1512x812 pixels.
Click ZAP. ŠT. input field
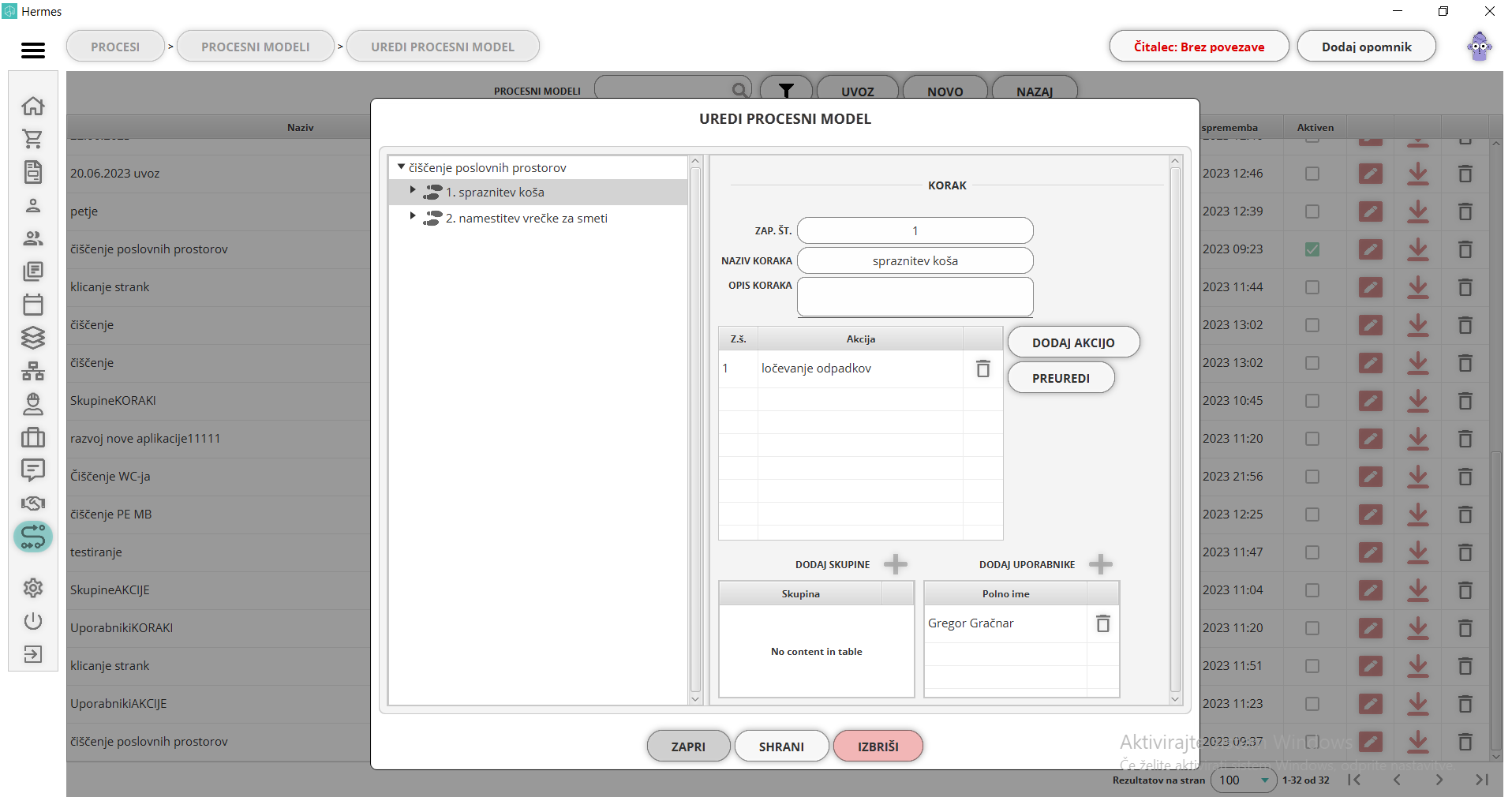click(915, 230)
